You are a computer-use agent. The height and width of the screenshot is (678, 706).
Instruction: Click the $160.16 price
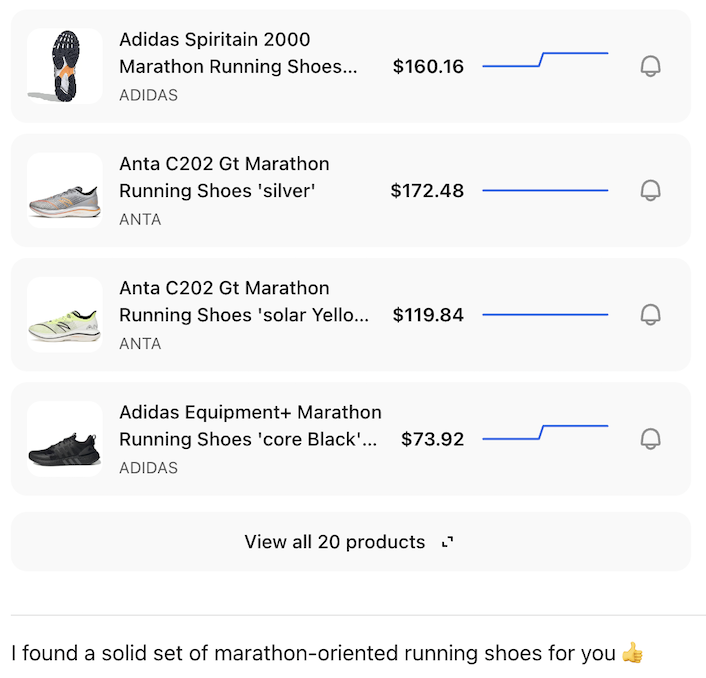click(428, 67)
